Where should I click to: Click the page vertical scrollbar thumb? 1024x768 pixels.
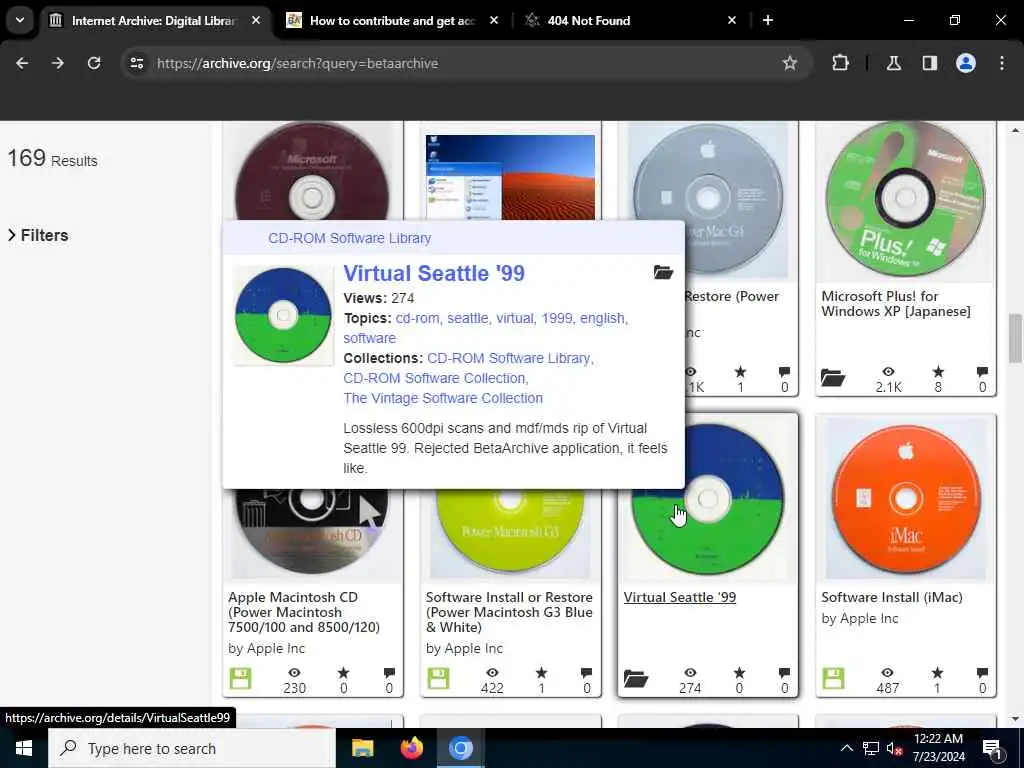click(1015, 338)
